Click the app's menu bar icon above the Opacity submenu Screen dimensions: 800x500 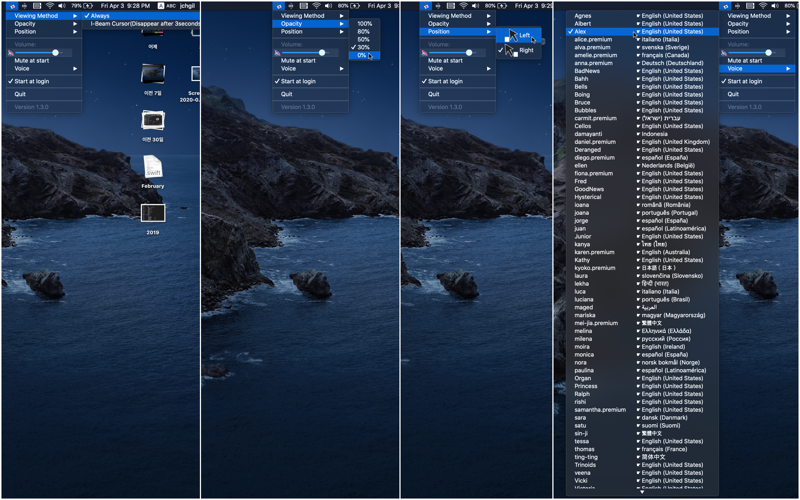pyautogui.click(x=279, y=6)
